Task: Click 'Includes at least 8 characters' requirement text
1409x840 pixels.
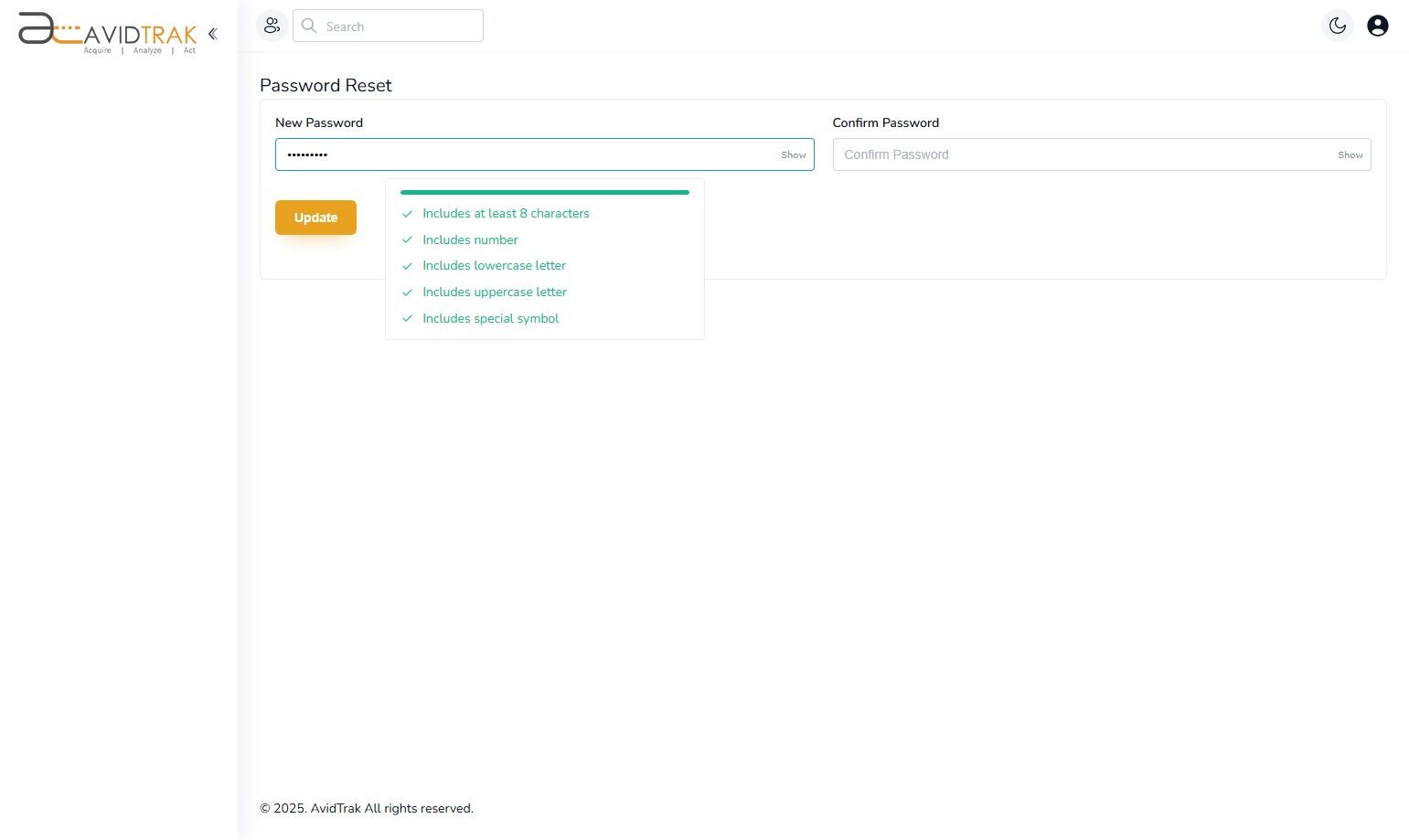Action: pyautogui.click(x=506, y=213)
